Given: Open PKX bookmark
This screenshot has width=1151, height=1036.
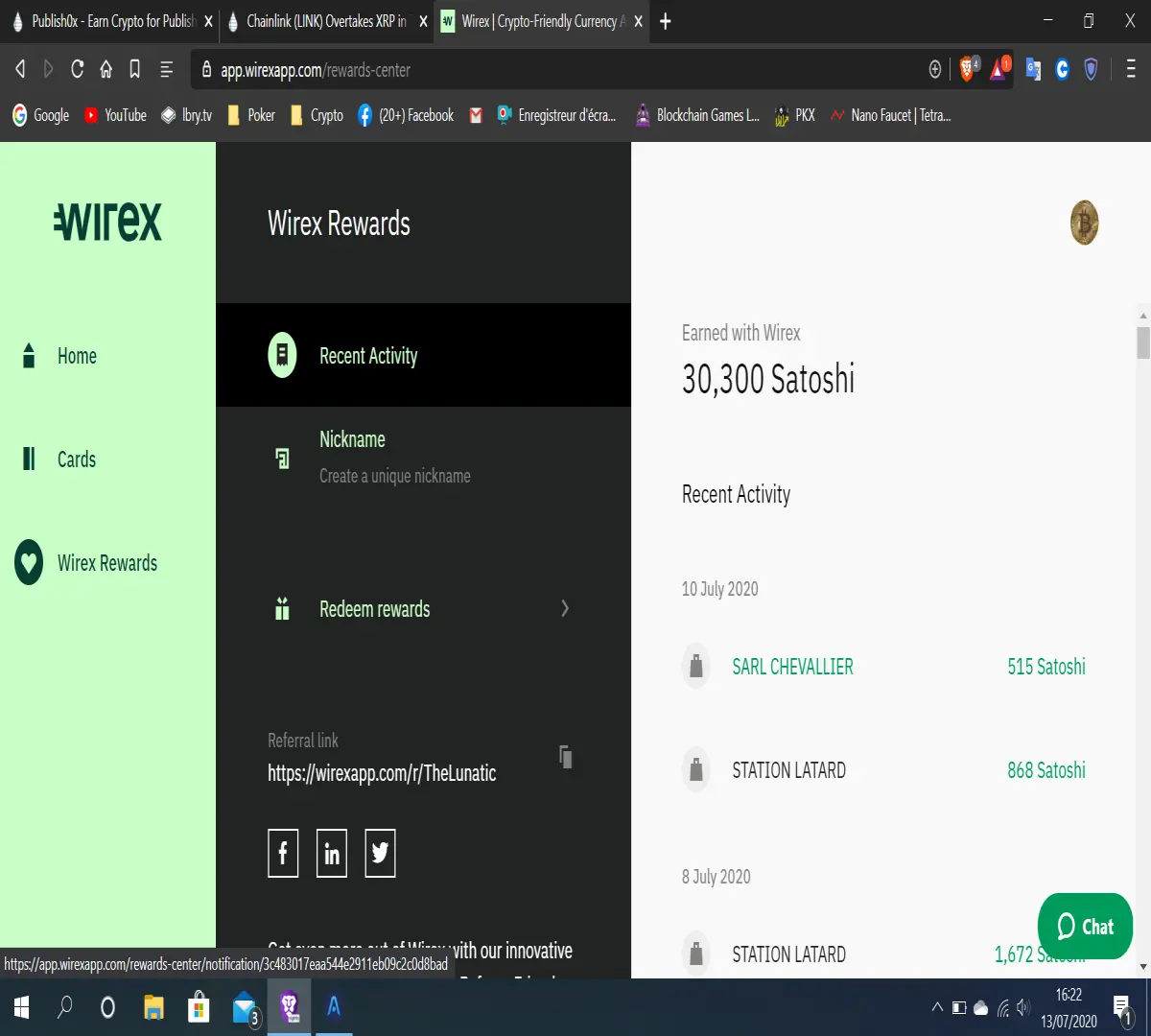Looking at the screenshot, I should pyautogui.click(x=795, y=115).
